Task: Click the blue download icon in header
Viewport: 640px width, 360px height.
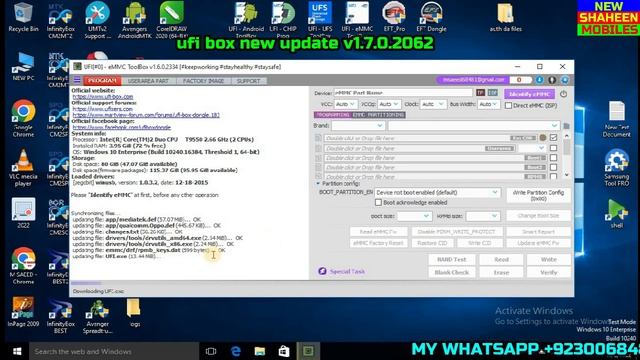Action: (540, 80)
